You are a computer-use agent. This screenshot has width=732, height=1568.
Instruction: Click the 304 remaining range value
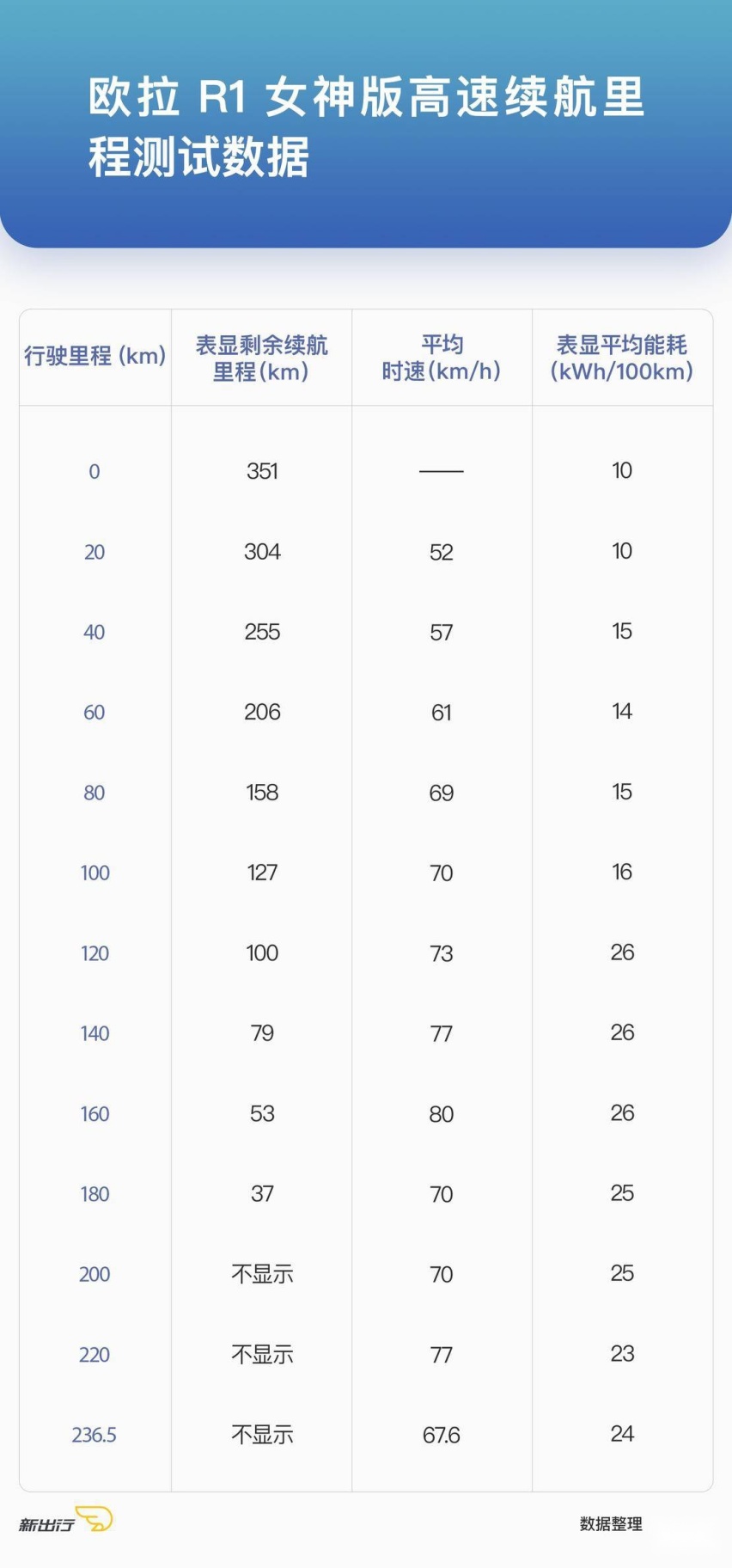coord(262,552)
